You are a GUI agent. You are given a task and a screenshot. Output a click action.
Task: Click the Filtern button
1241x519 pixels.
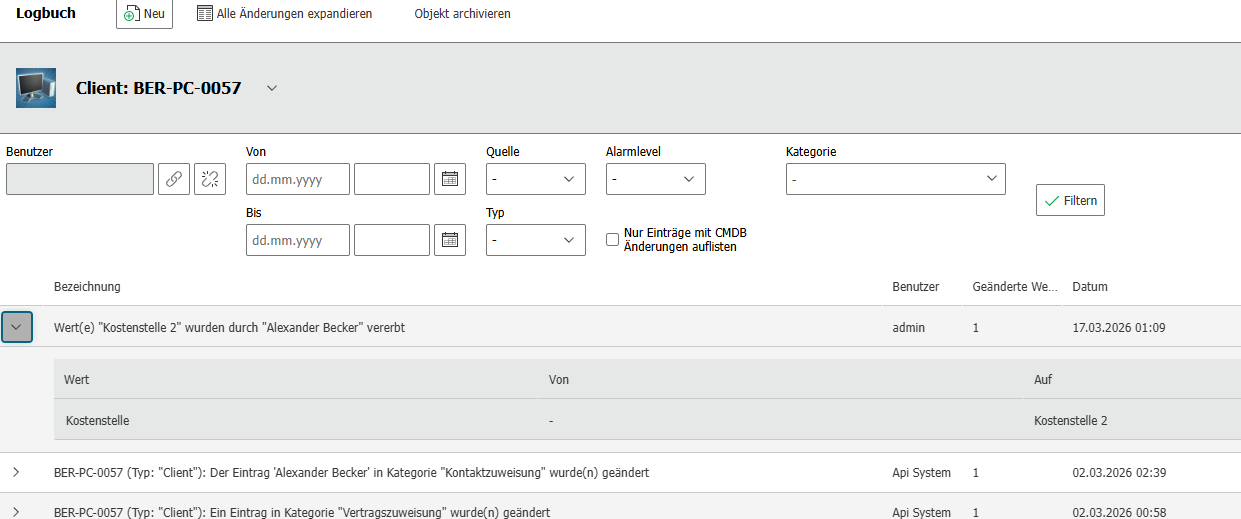[1070, 201]
